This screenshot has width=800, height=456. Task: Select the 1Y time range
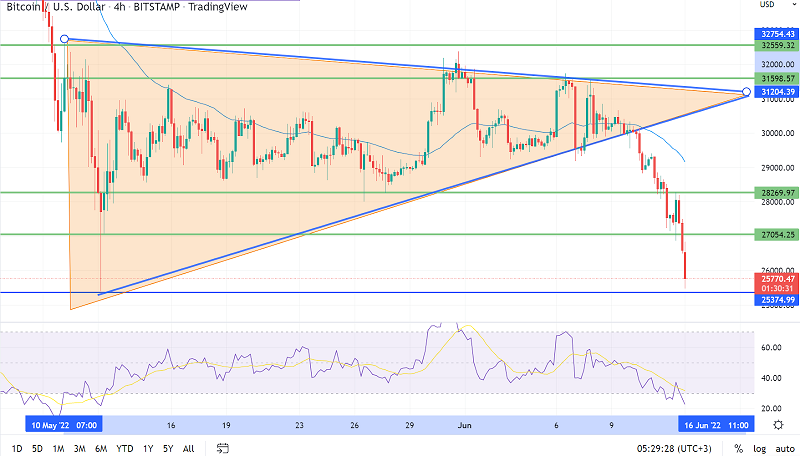click(x=148, y=448)
